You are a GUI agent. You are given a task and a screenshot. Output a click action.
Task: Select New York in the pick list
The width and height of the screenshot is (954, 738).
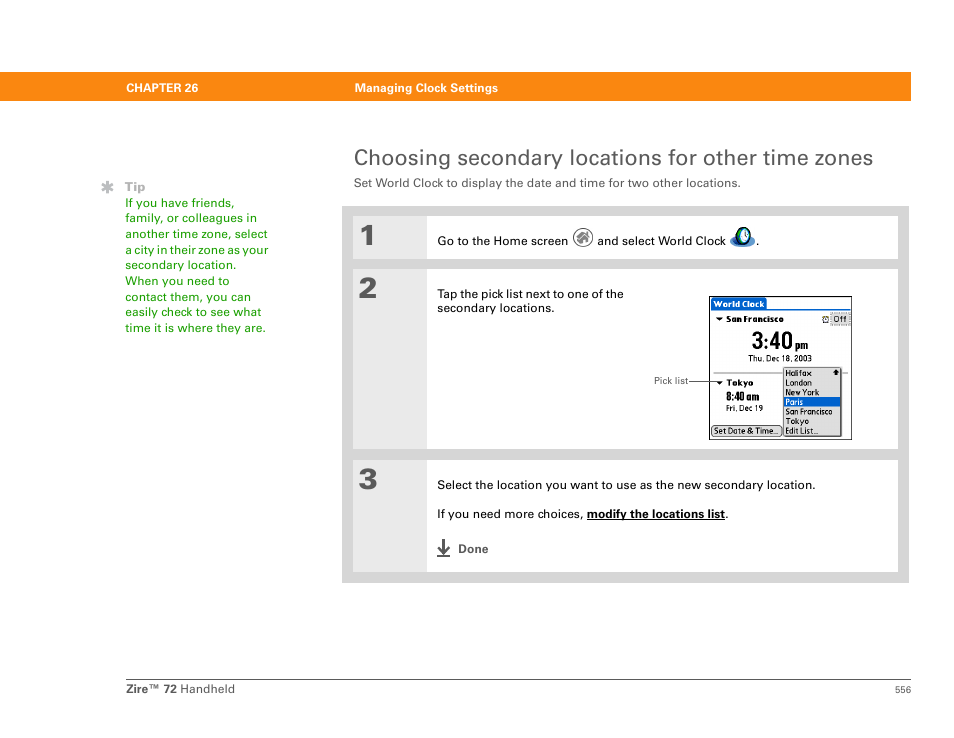[x=802, y=392]
